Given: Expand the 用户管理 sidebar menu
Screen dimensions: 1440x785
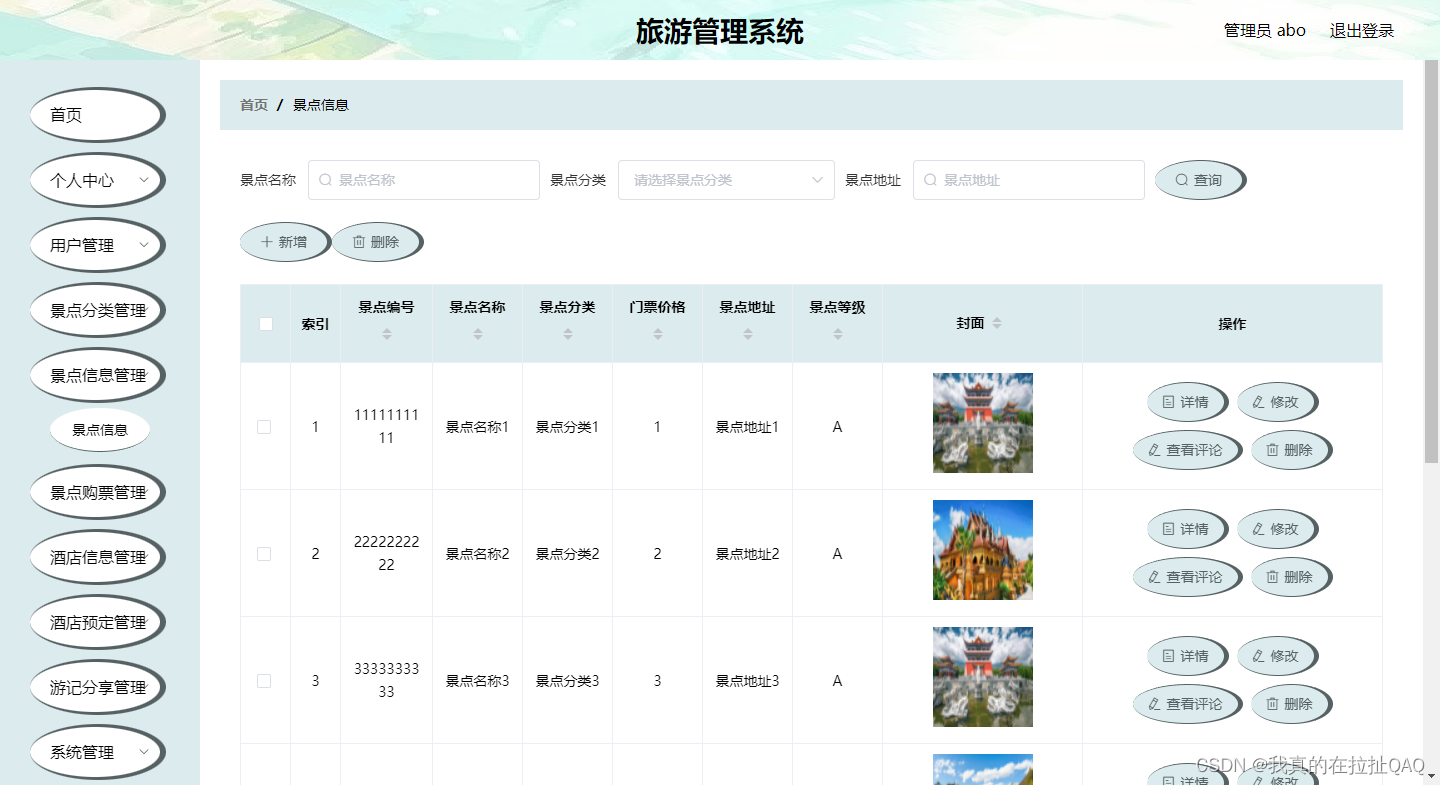Looking at the screenshot, I should [97, 245].
